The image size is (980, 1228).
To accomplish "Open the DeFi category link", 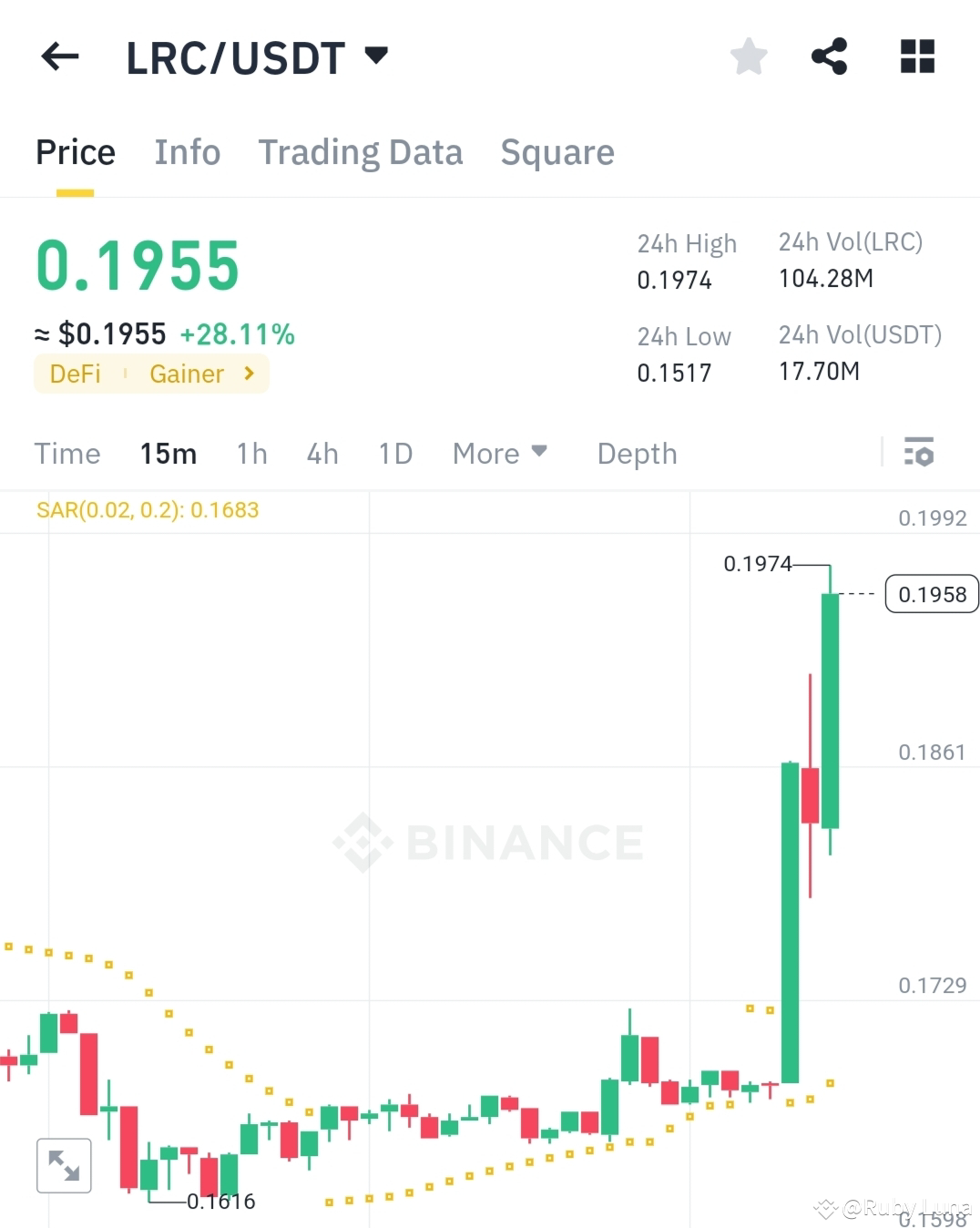I will click(x=74, y=374).
